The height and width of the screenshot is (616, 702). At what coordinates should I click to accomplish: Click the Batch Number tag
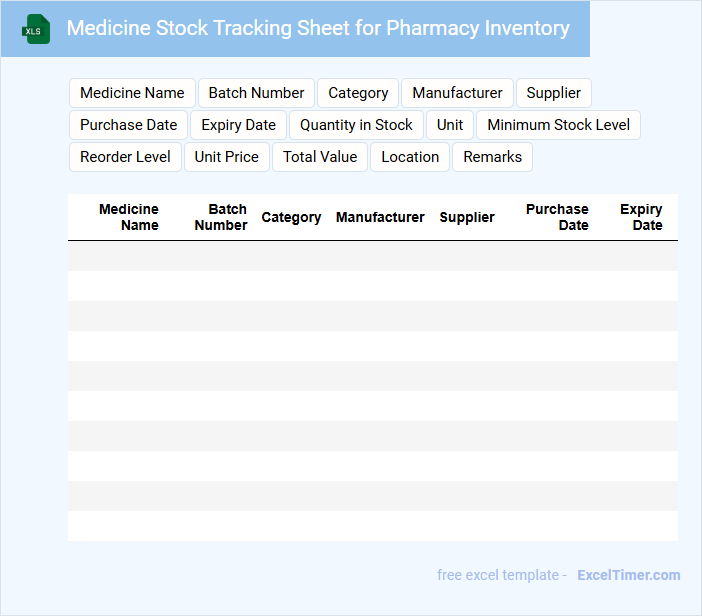[256, 93]
